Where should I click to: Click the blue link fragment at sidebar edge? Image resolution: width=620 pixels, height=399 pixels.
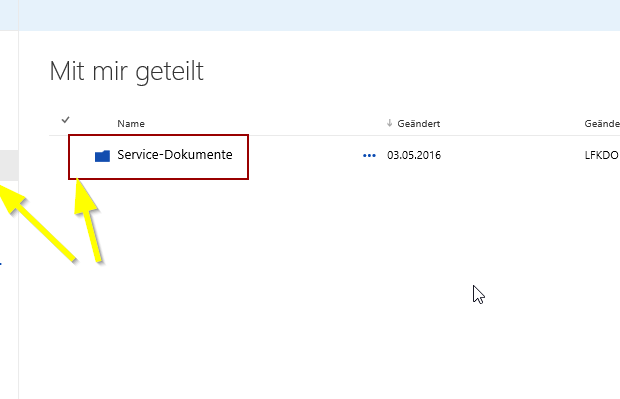point(1,263)
